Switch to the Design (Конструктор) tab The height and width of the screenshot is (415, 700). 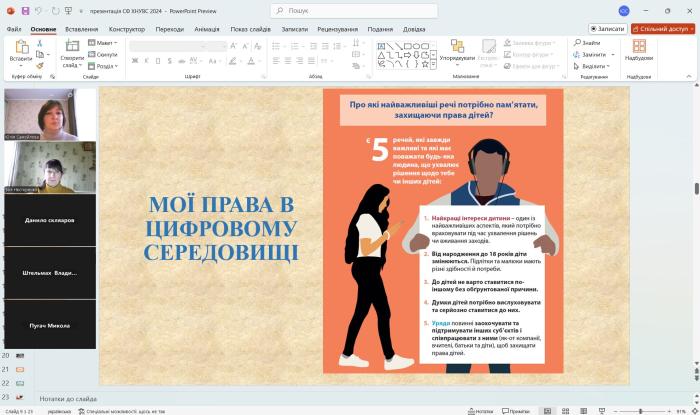click(x=127, y=29)
